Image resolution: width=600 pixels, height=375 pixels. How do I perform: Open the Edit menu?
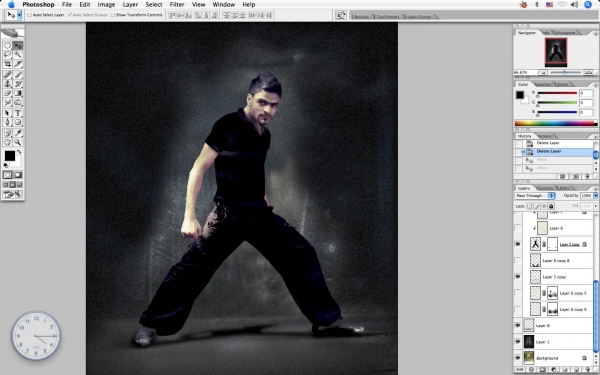pyautogui.click(x=85, y=5)
